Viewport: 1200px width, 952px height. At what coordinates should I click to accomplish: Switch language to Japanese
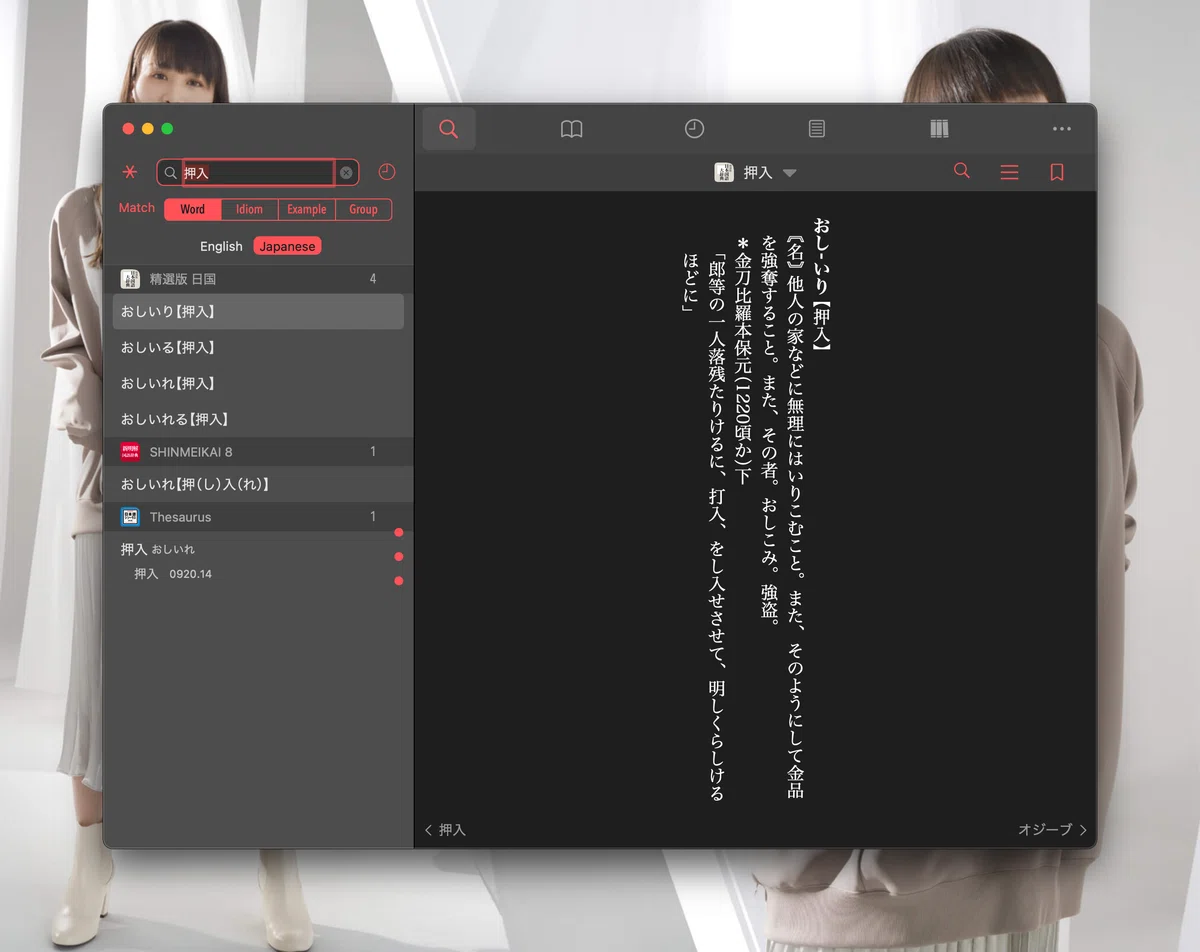287,246
